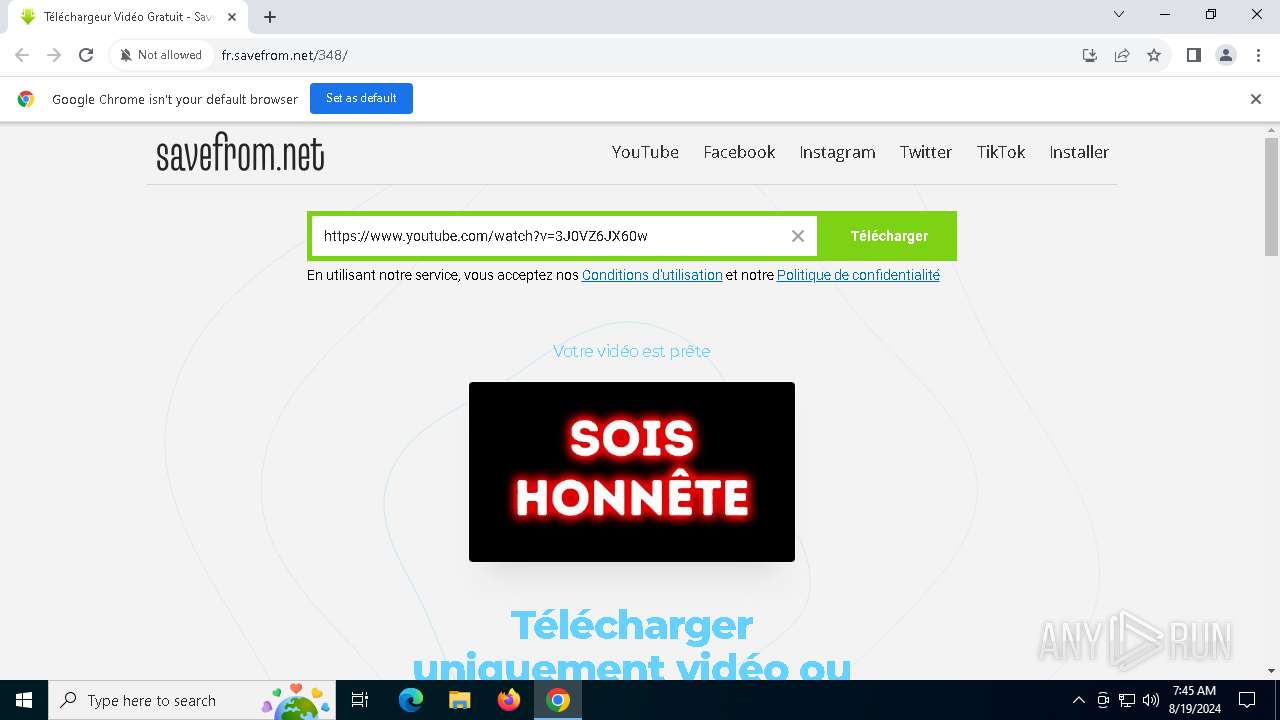
Task: Open the Windows Start menu
Action: click(x=24, y=700)
